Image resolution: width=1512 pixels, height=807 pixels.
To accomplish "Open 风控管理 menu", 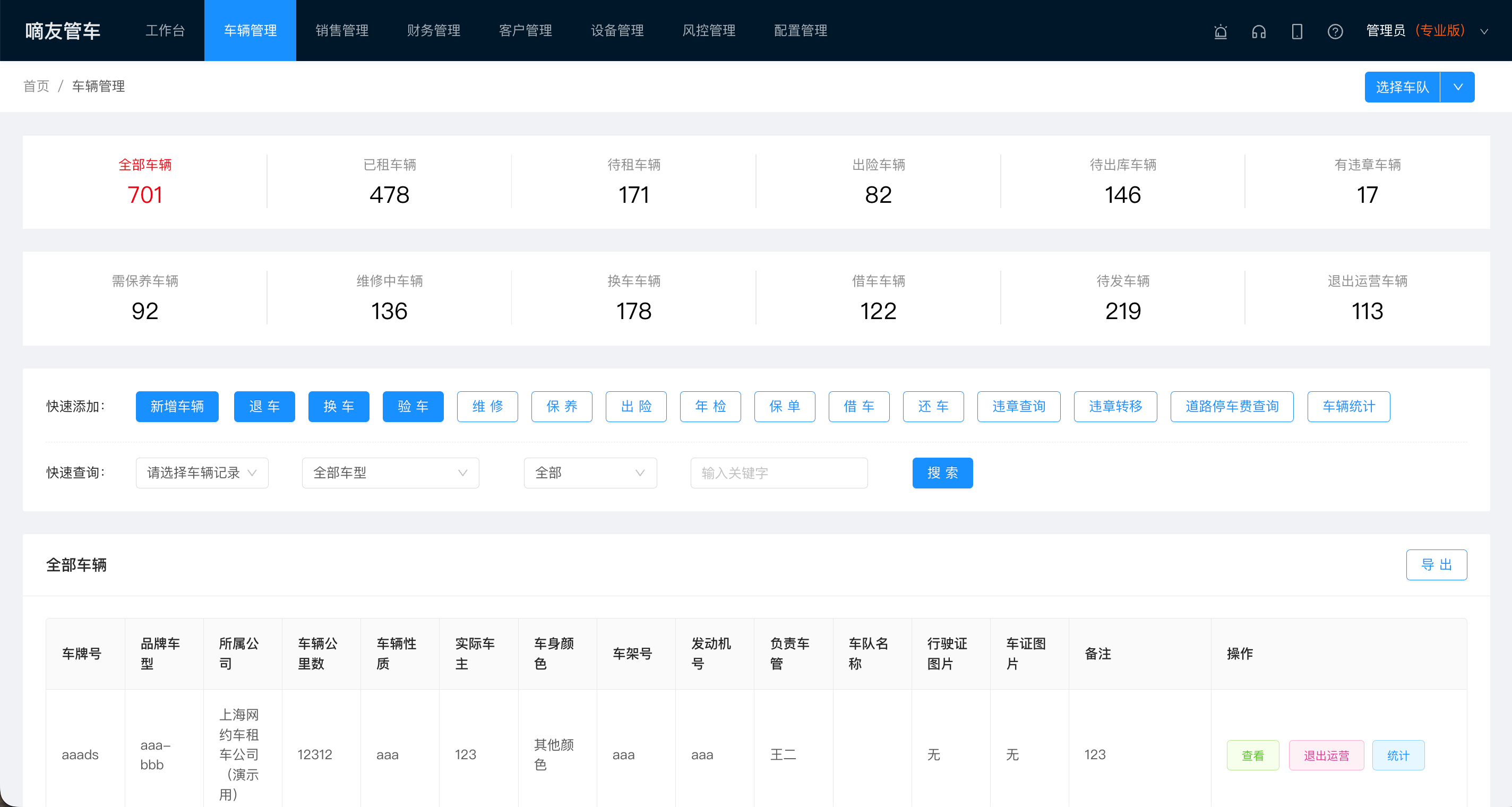I will (708, 30).
